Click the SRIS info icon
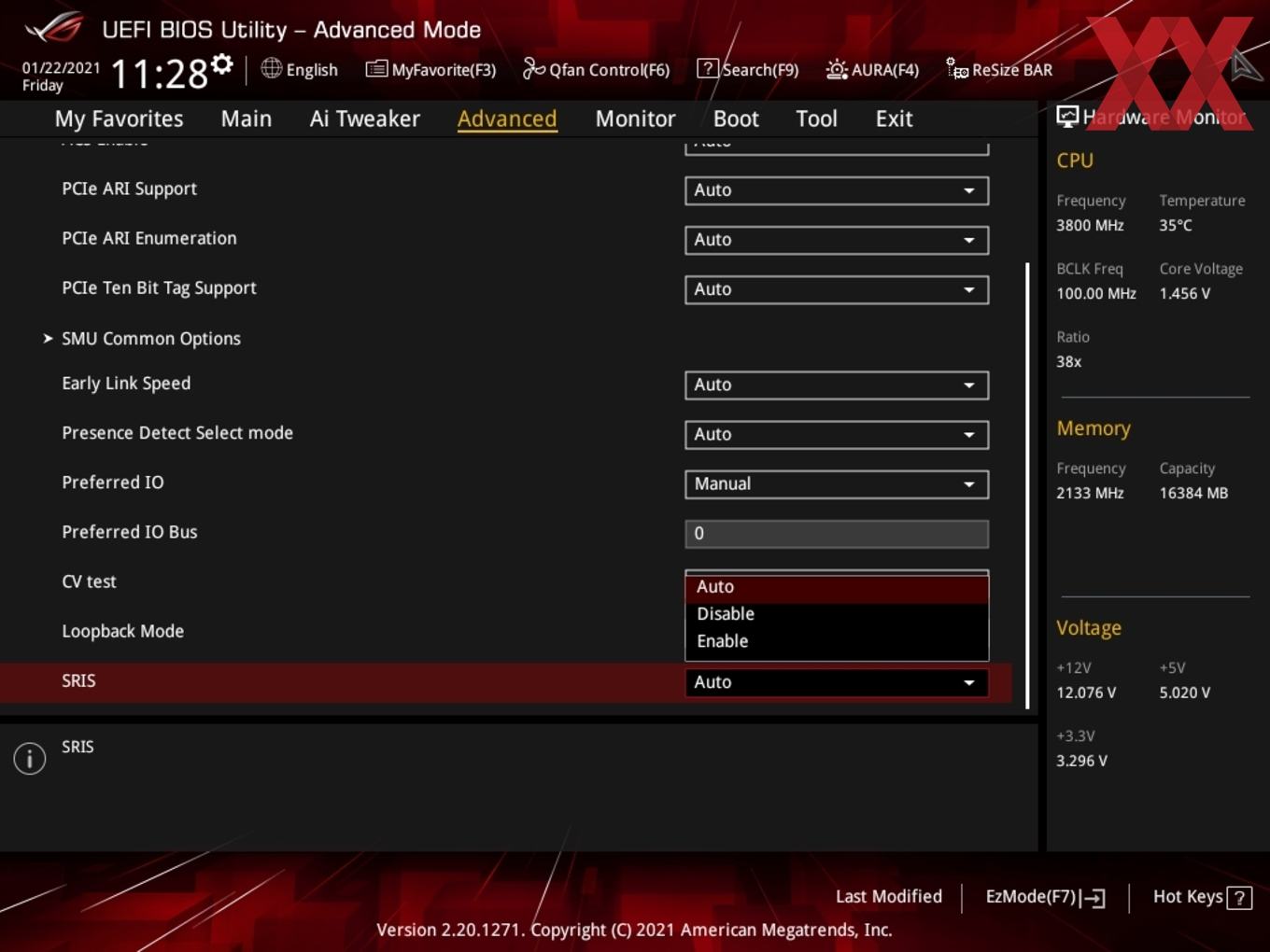The width and height of the screenshot is (1270, 952). 30,758
